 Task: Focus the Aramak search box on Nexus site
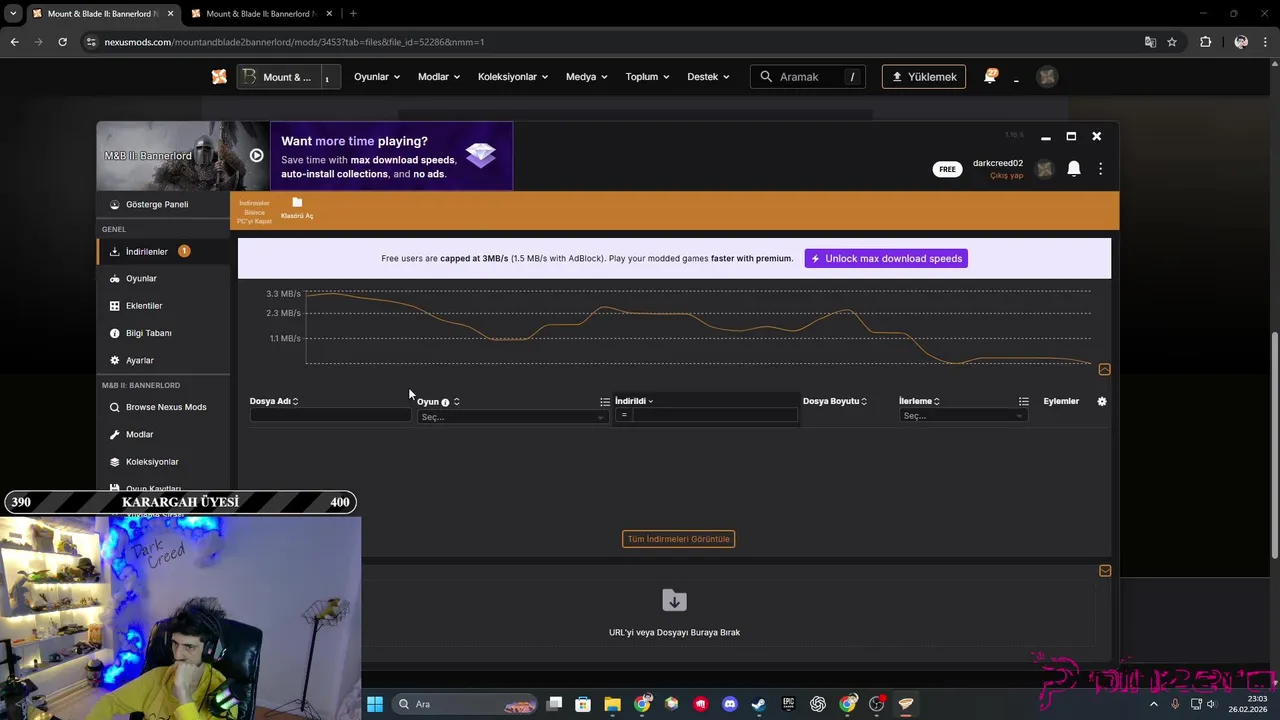click(808, 77)
